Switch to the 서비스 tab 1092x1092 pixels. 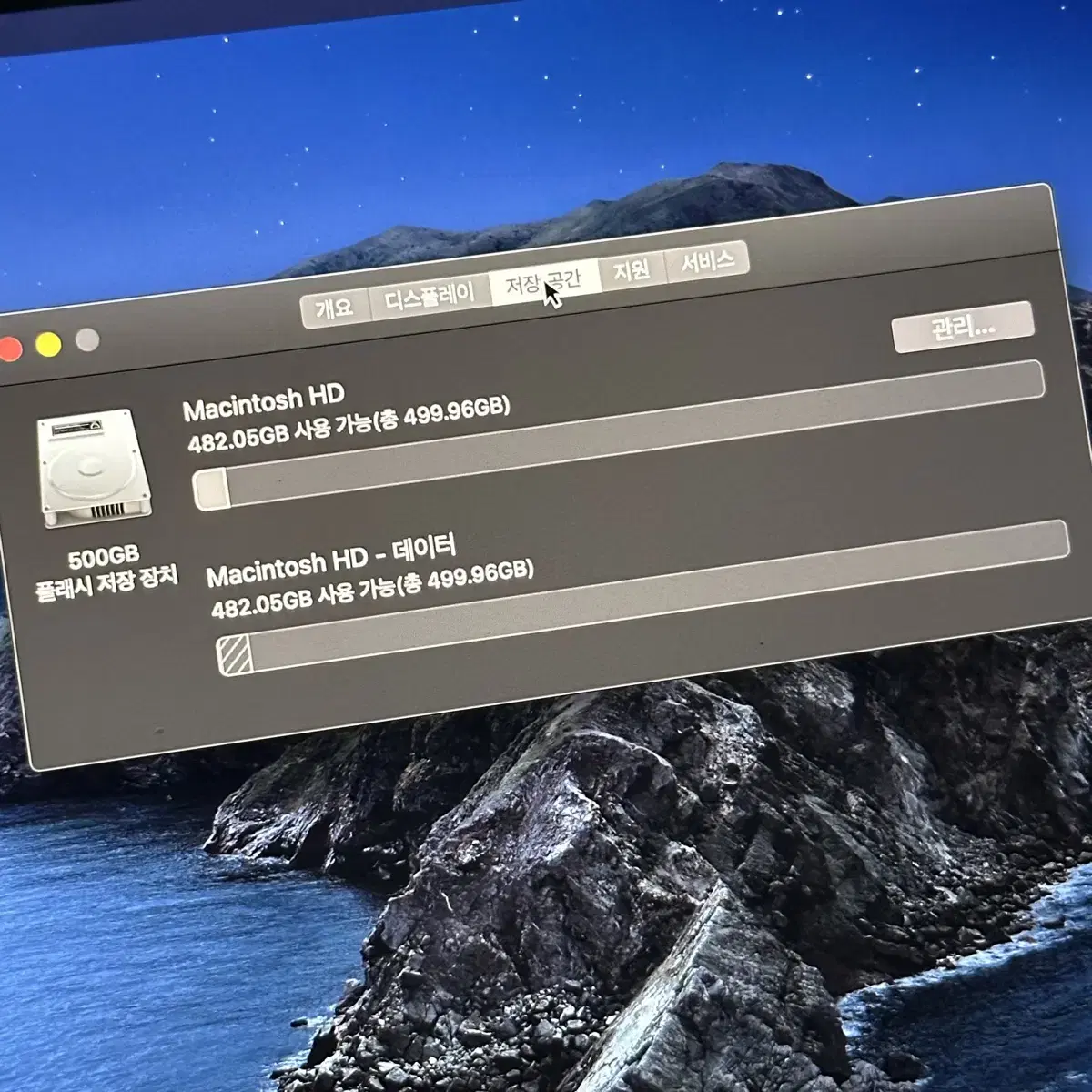[x=707, y=262]
